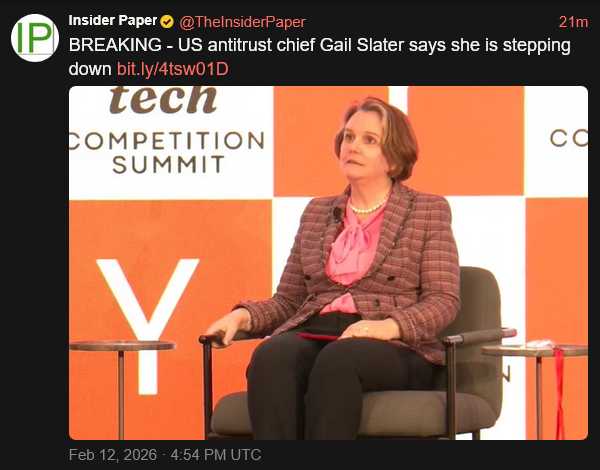Click the partial 'CO' text at the photo's right edge
The image size is (600, 470).
click(568, 139)
